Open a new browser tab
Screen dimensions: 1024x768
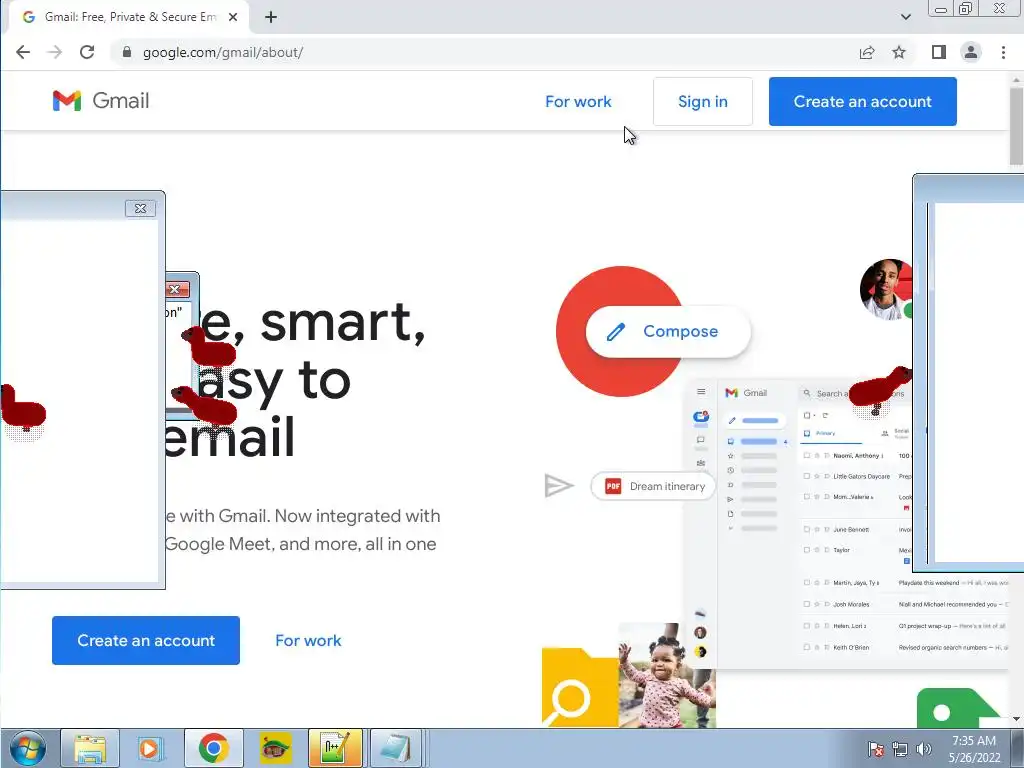pos(271,17)
